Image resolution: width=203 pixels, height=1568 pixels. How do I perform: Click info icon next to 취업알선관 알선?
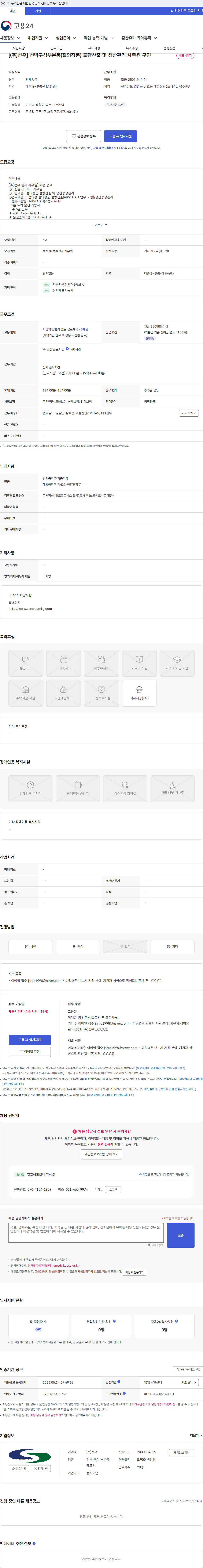click(x=114, y=1321)
